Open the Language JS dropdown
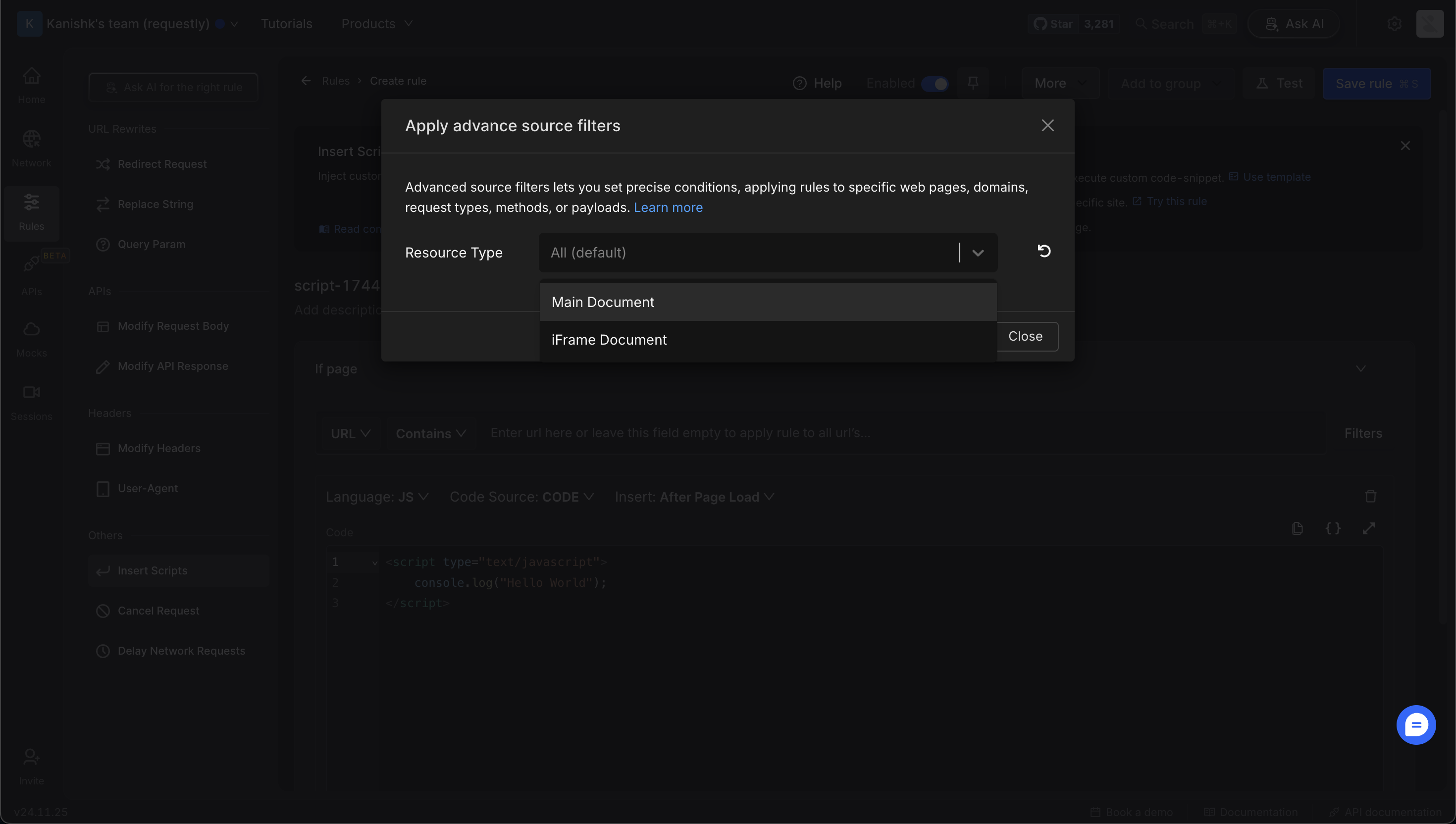 [x=377, y=497]
